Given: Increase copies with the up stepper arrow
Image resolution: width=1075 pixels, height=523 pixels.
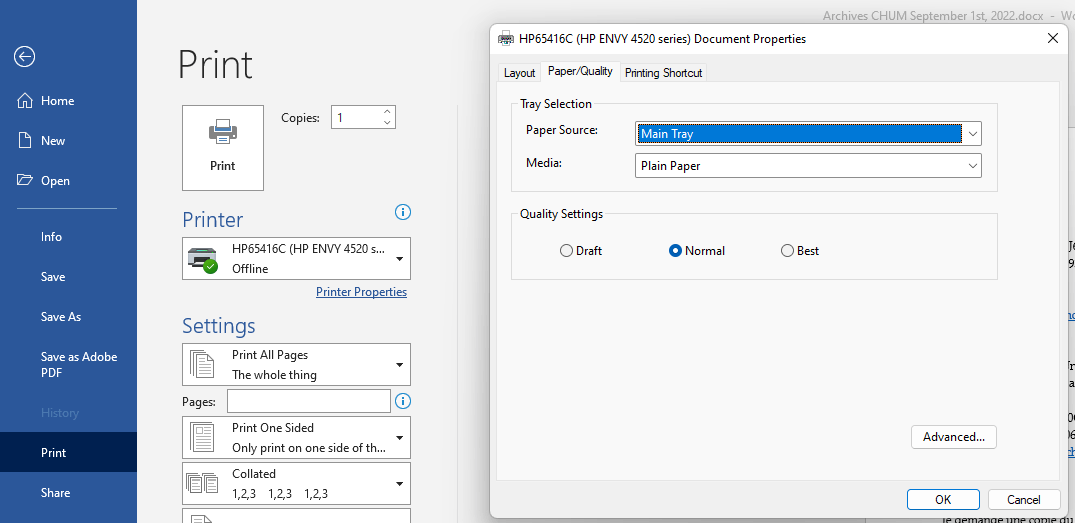Looking at the screenshot, I should point(387,112).
